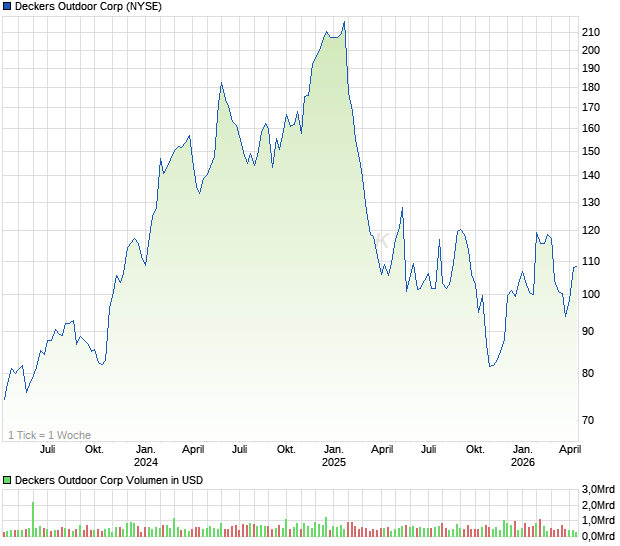Screen dimensions: 620x546
Task: Click the blue legend square beside Deckers Outdoor Corp (NYSE)
Action: coord(7,6)
